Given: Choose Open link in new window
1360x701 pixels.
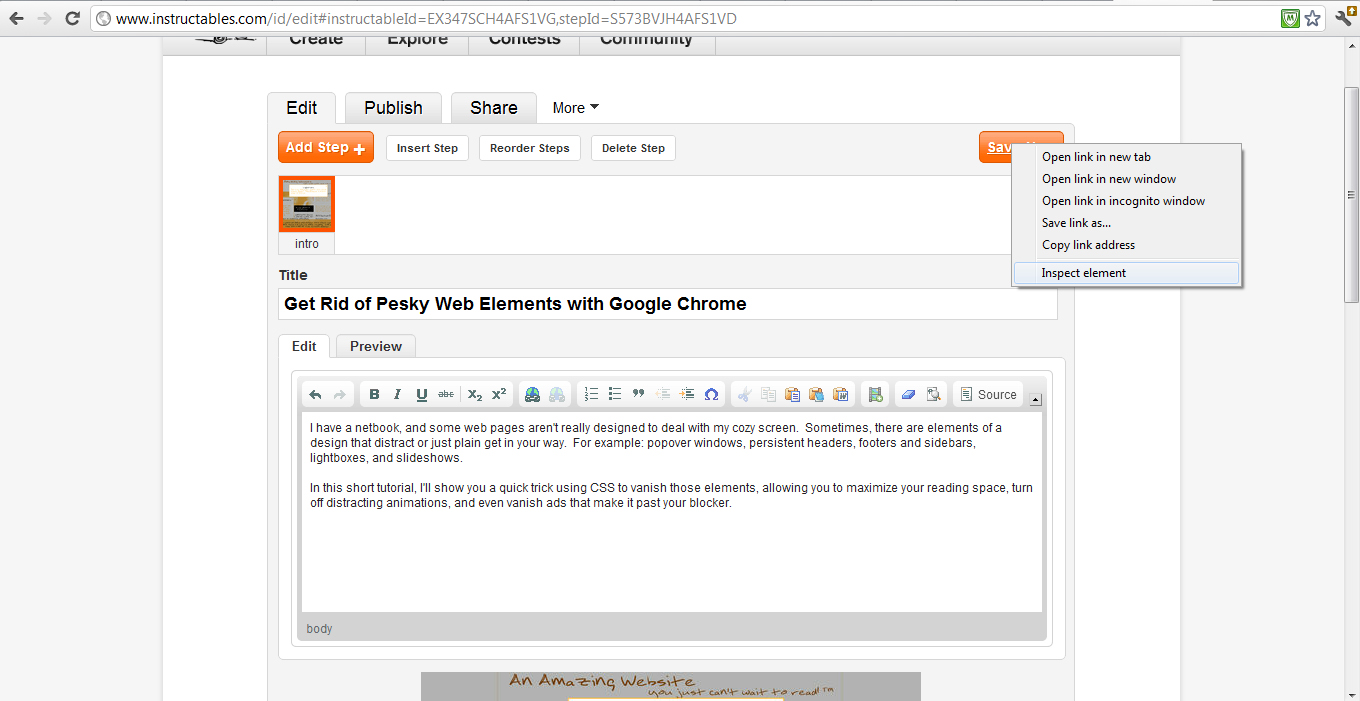Looking at the screenshot, I should 1126,179.
